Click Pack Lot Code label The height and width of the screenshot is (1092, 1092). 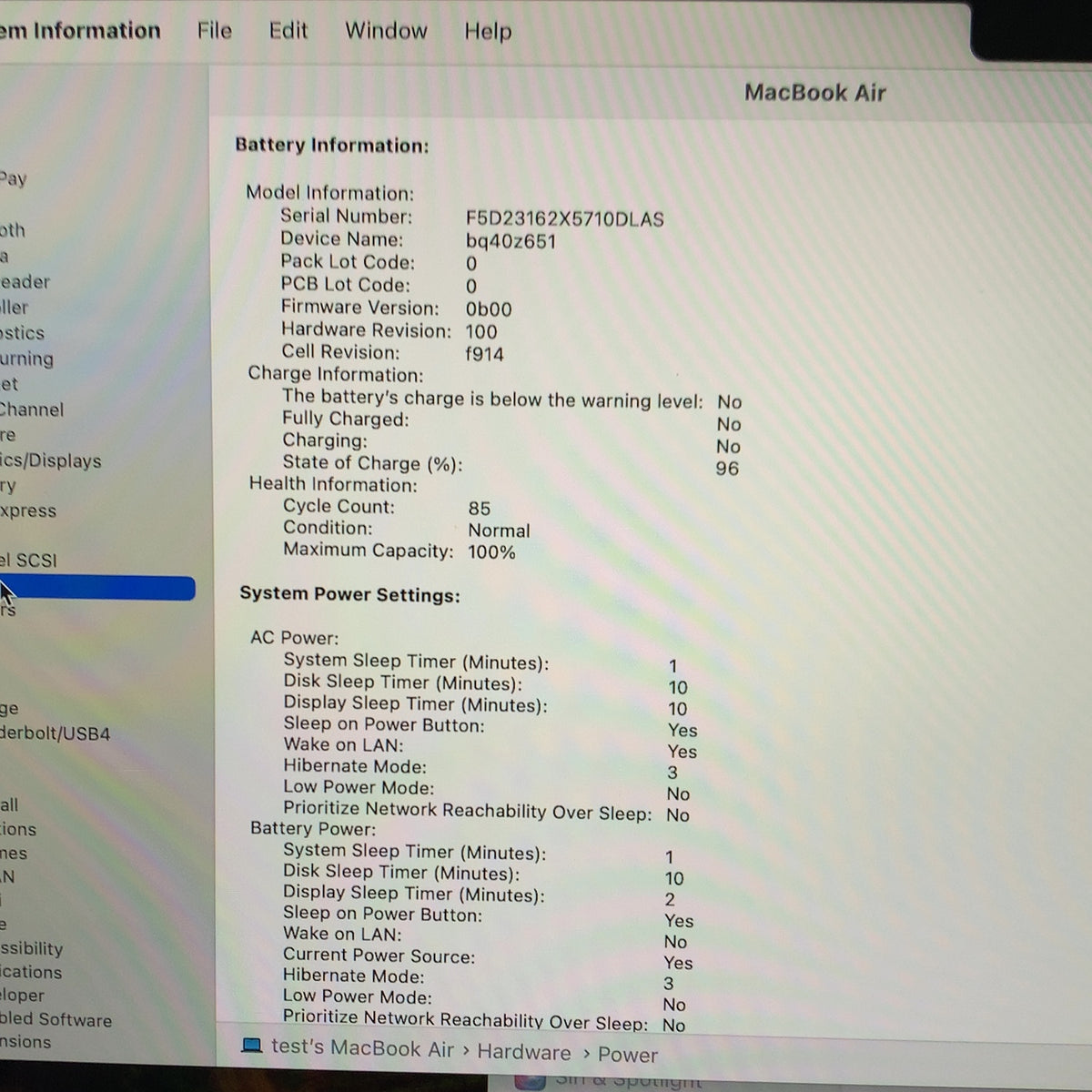pyautogui.click(x=348, y=262)
